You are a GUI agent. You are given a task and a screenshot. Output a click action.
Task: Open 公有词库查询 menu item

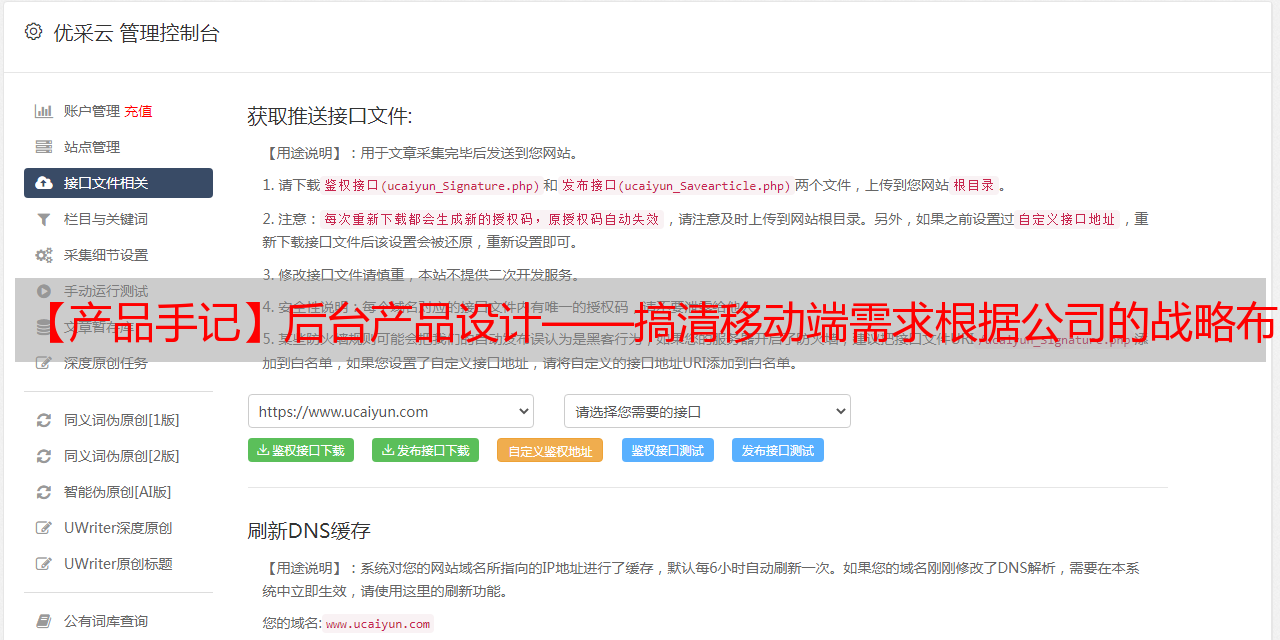[x=106, y=621]
